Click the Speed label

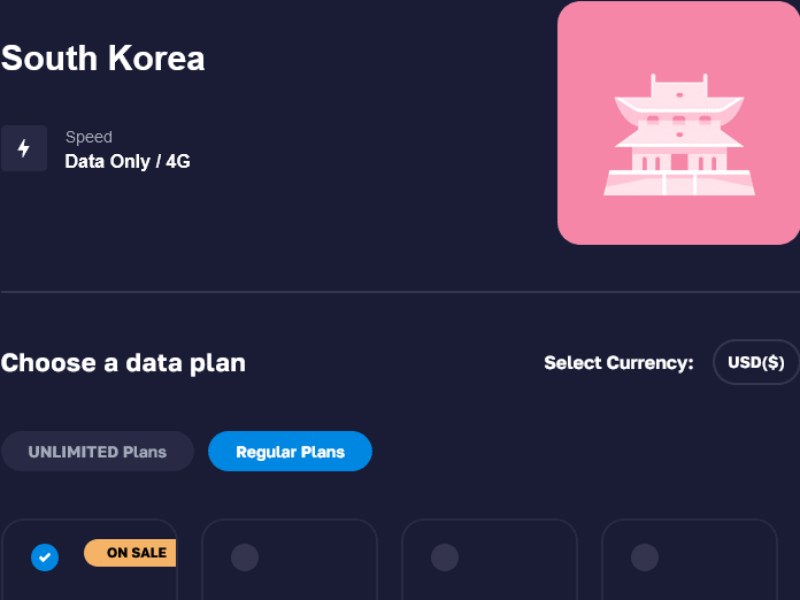tap(89, 137)
